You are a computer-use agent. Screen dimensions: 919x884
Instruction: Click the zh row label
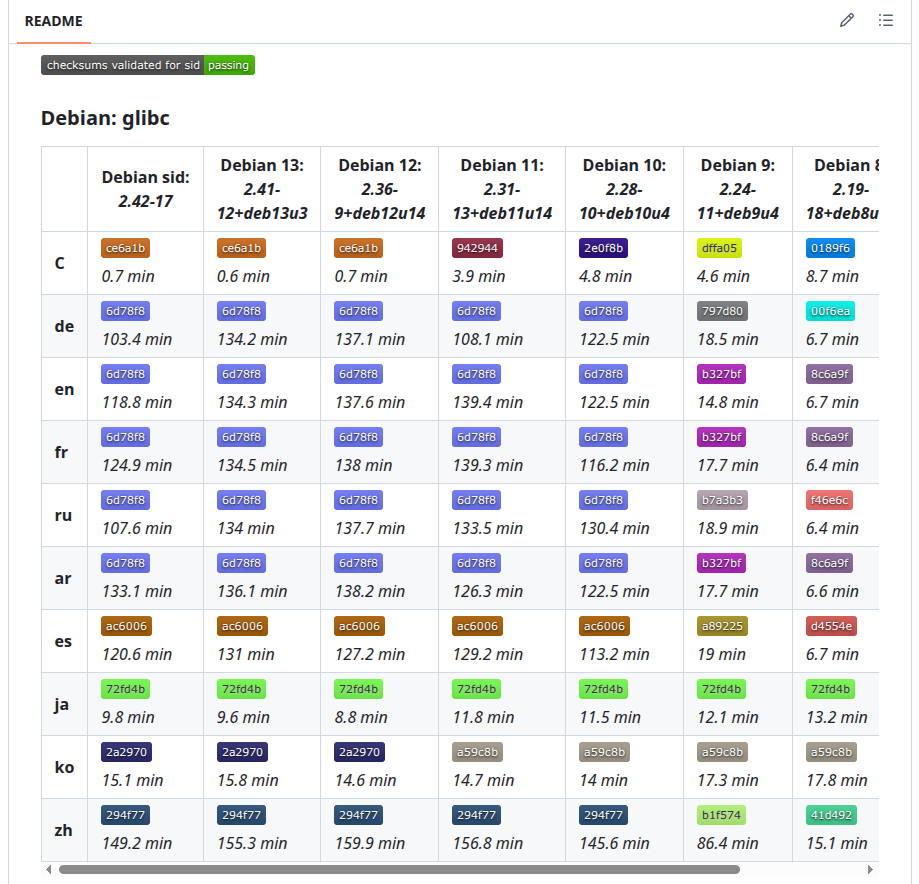(63, 831)
